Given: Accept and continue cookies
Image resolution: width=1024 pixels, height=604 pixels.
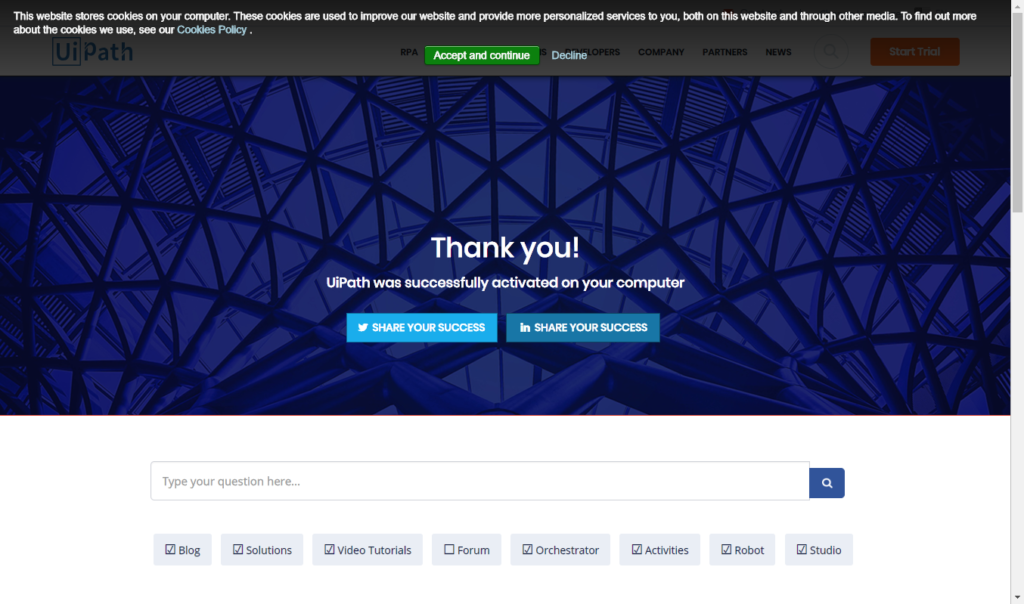Looking at the screenshot, I should [x=481, y=56].
